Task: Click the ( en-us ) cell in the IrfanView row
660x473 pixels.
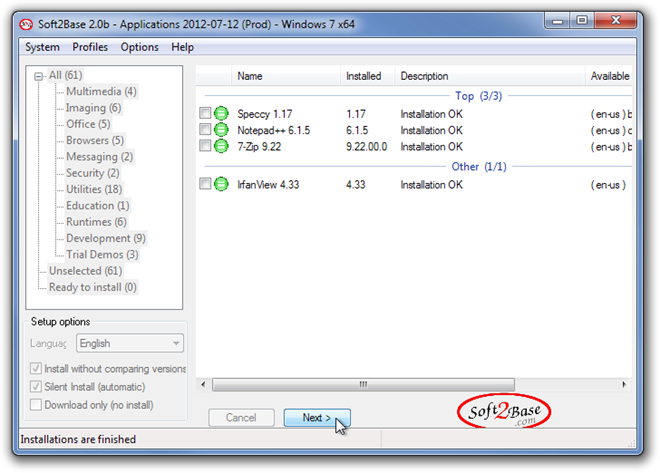Action: (x=608, y=185)
